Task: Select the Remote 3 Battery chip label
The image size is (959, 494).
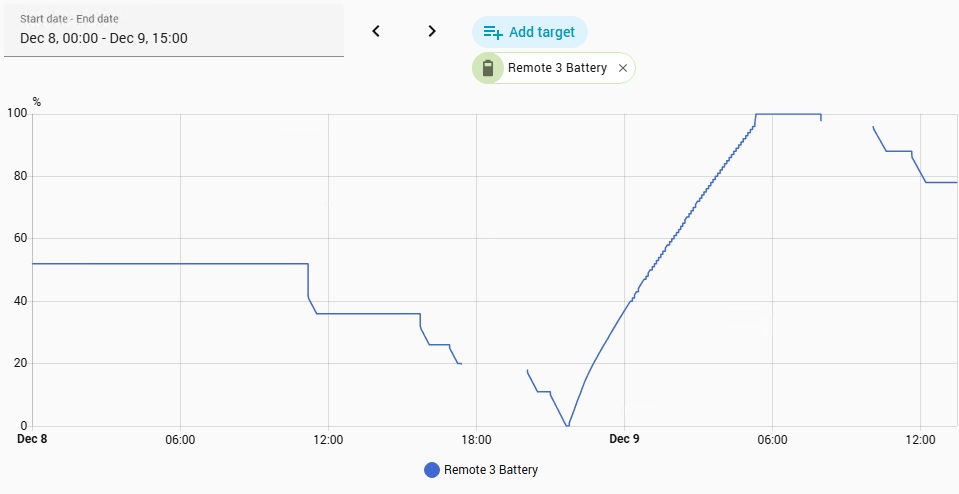Action: [557, 68]
